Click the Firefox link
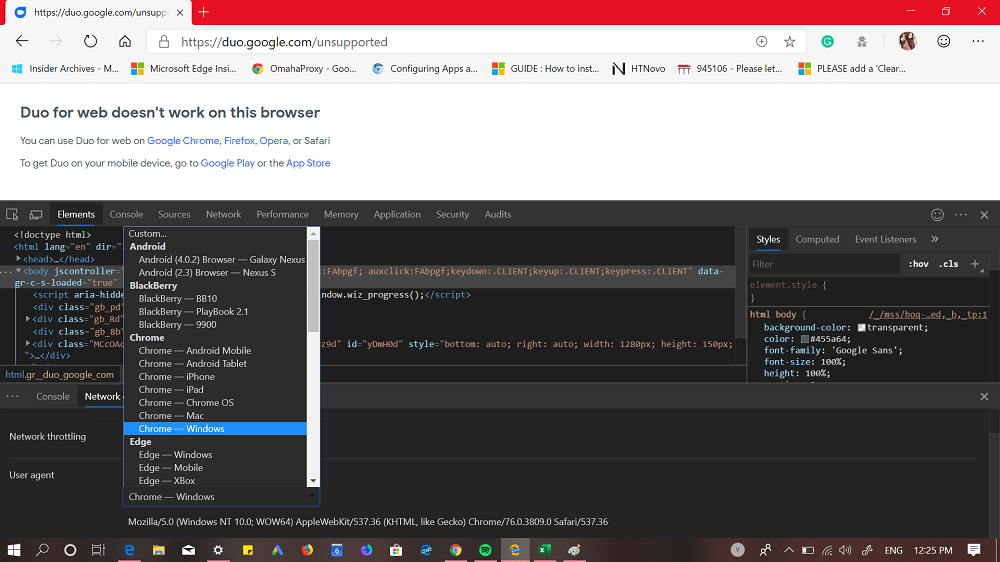Viewport: 1000px width, 562px height. click(x=239, y=140)
